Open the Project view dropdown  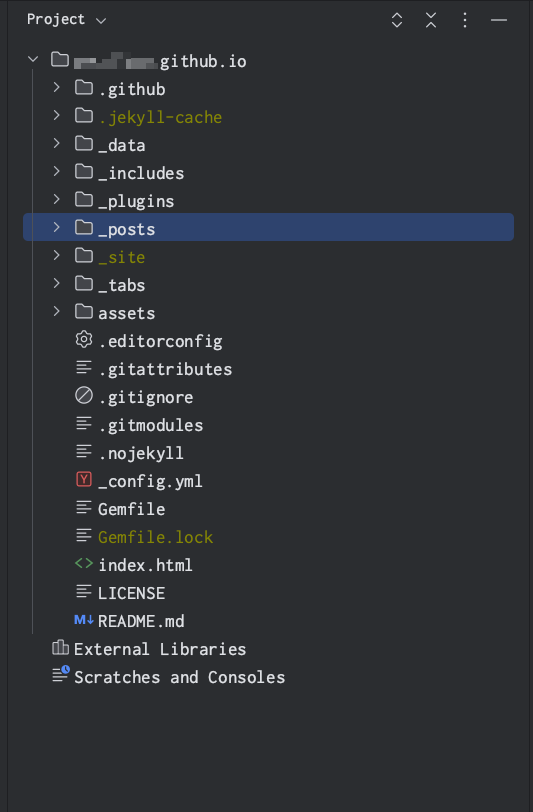67,20
